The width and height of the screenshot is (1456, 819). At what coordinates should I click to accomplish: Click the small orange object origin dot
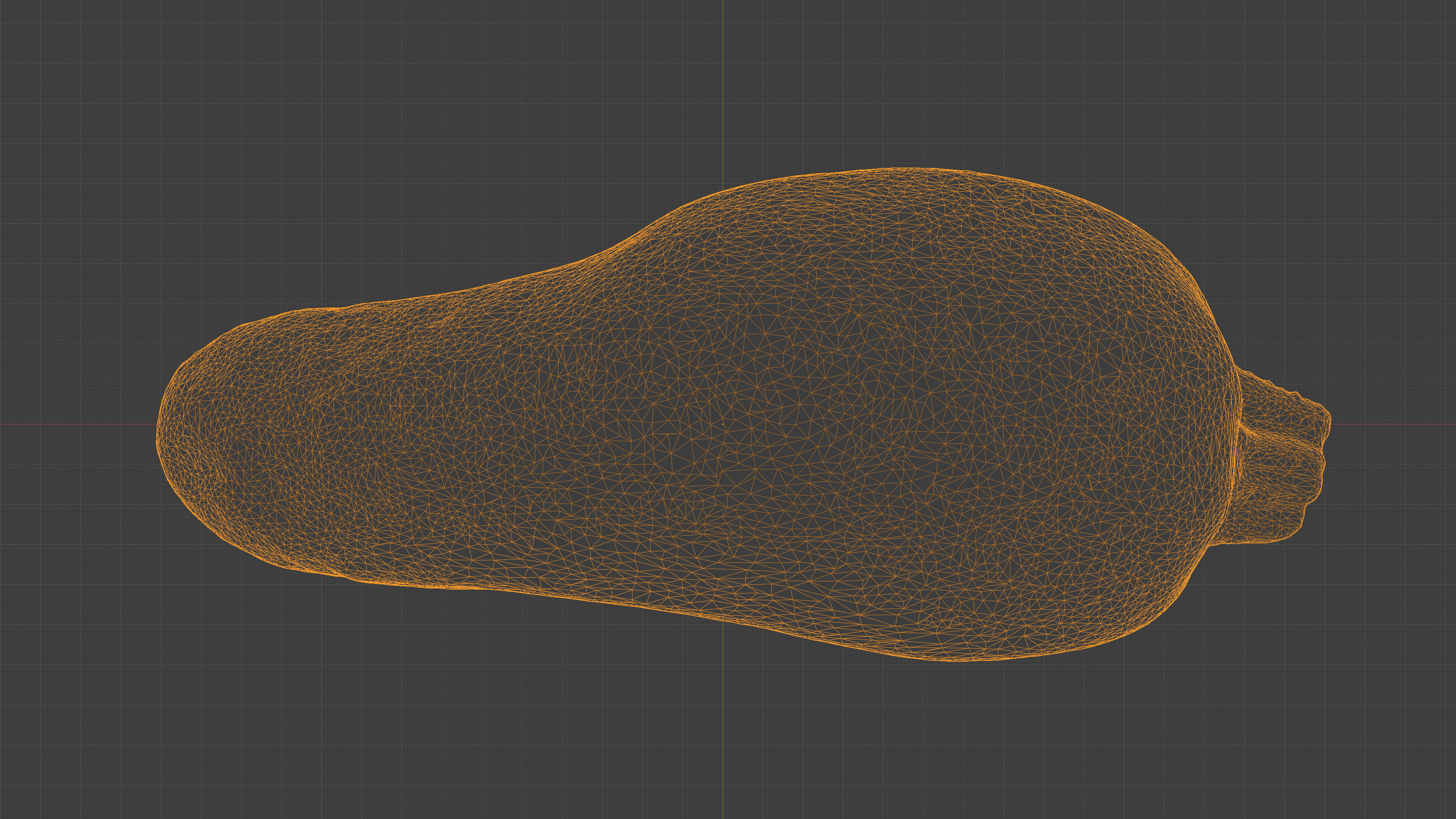point(723,425)
